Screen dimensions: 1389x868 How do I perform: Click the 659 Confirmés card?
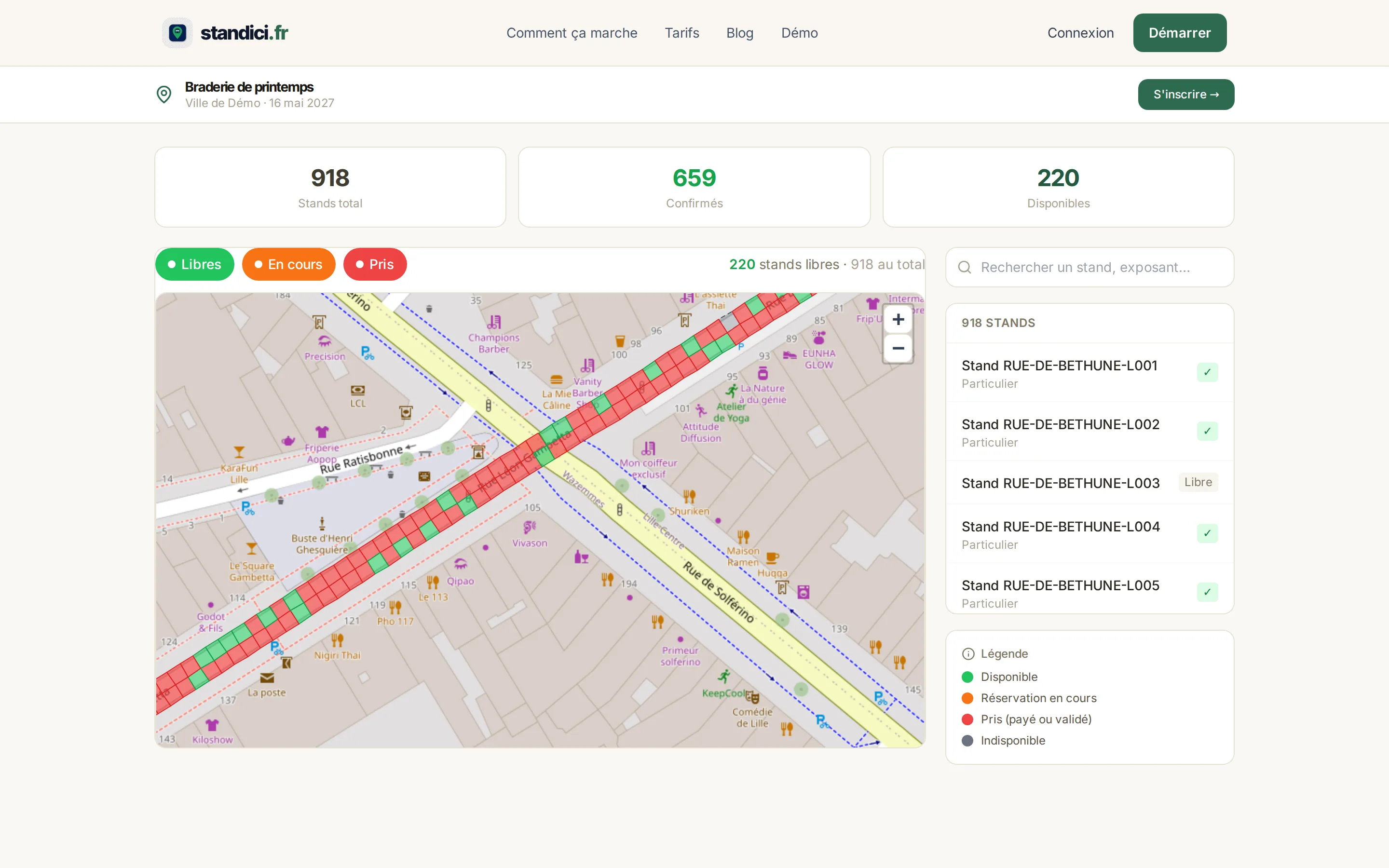694,187
